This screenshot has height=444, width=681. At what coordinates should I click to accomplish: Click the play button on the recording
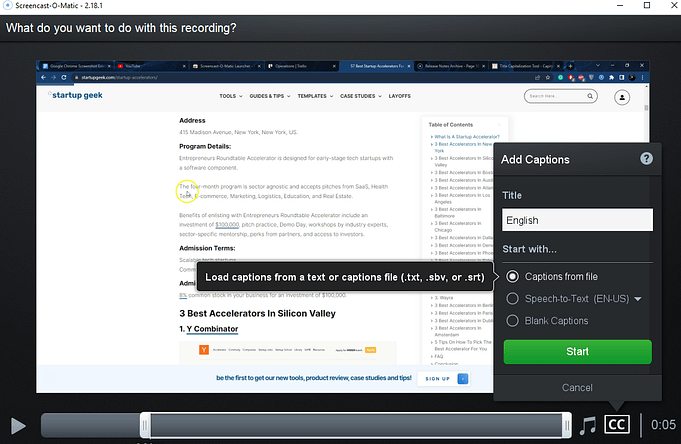[18, 426]
